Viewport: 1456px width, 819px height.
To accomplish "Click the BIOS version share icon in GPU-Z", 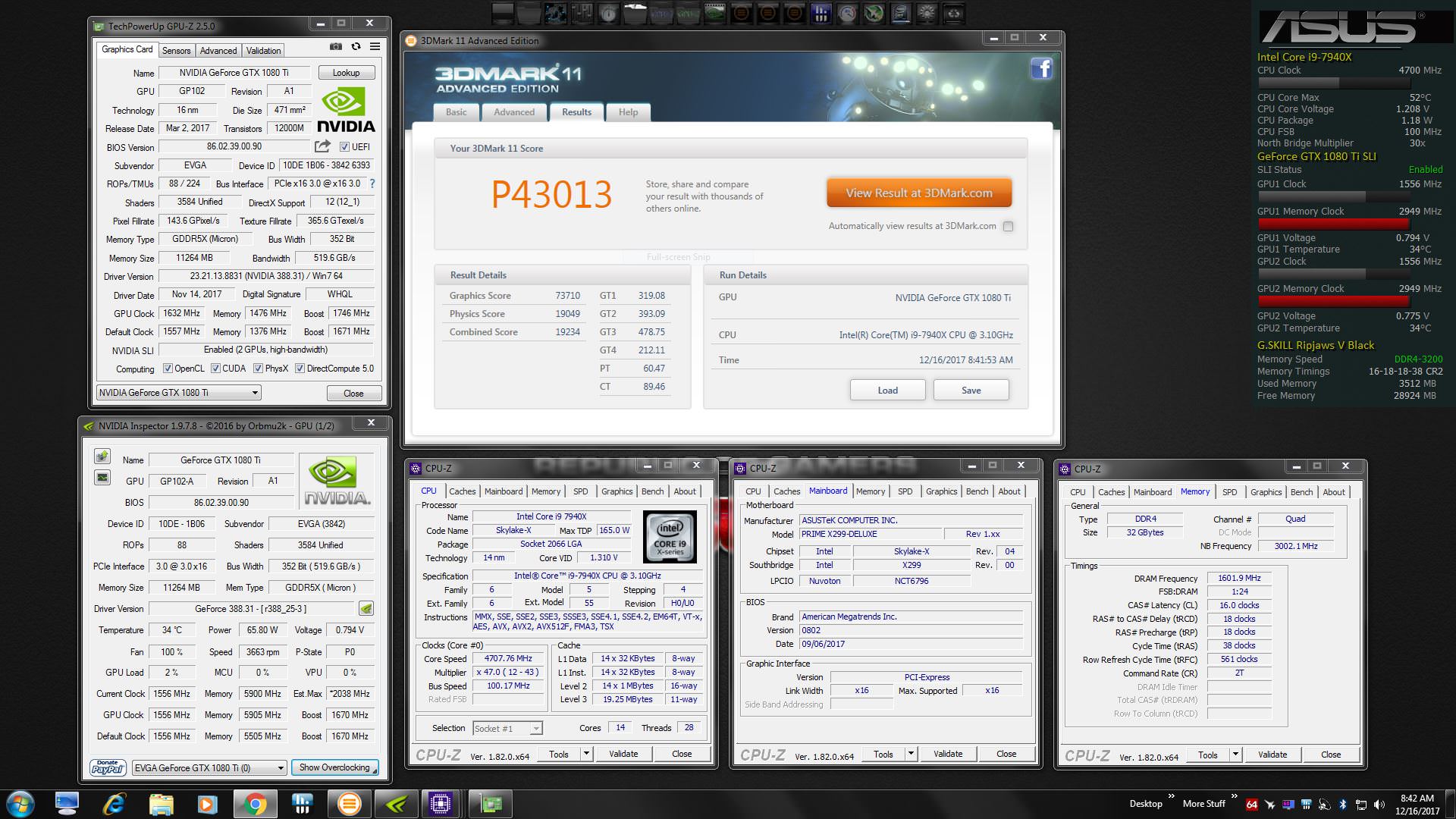I will click(x=322, y=146).
